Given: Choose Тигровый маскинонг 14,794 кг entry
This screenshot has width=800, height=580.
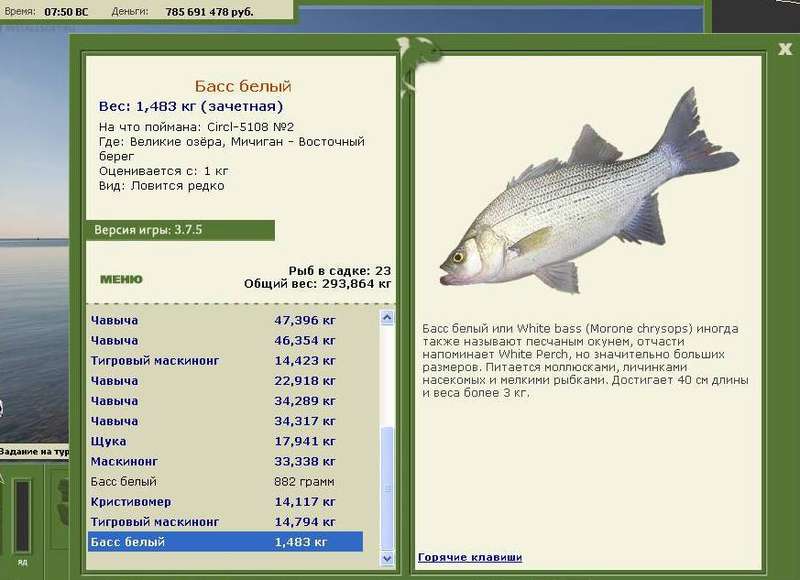Looking at the screenshot, I should pyautogui.click(x=225, y=522).
